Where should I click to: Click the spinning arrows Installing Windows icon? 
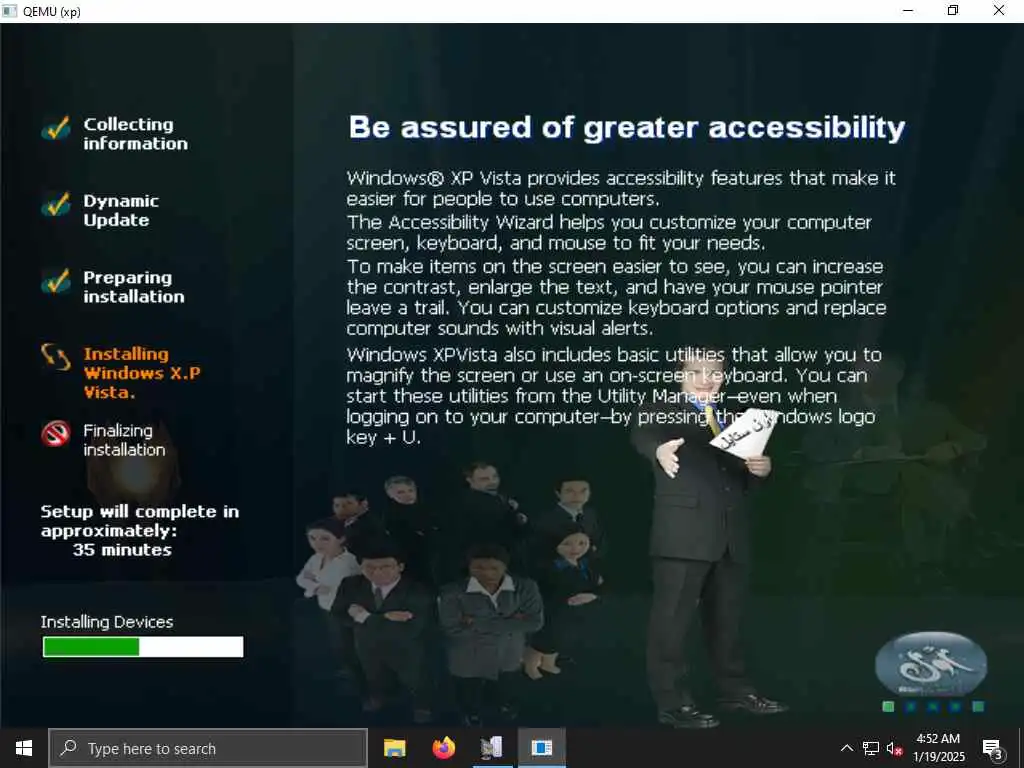tap(56, 357)
